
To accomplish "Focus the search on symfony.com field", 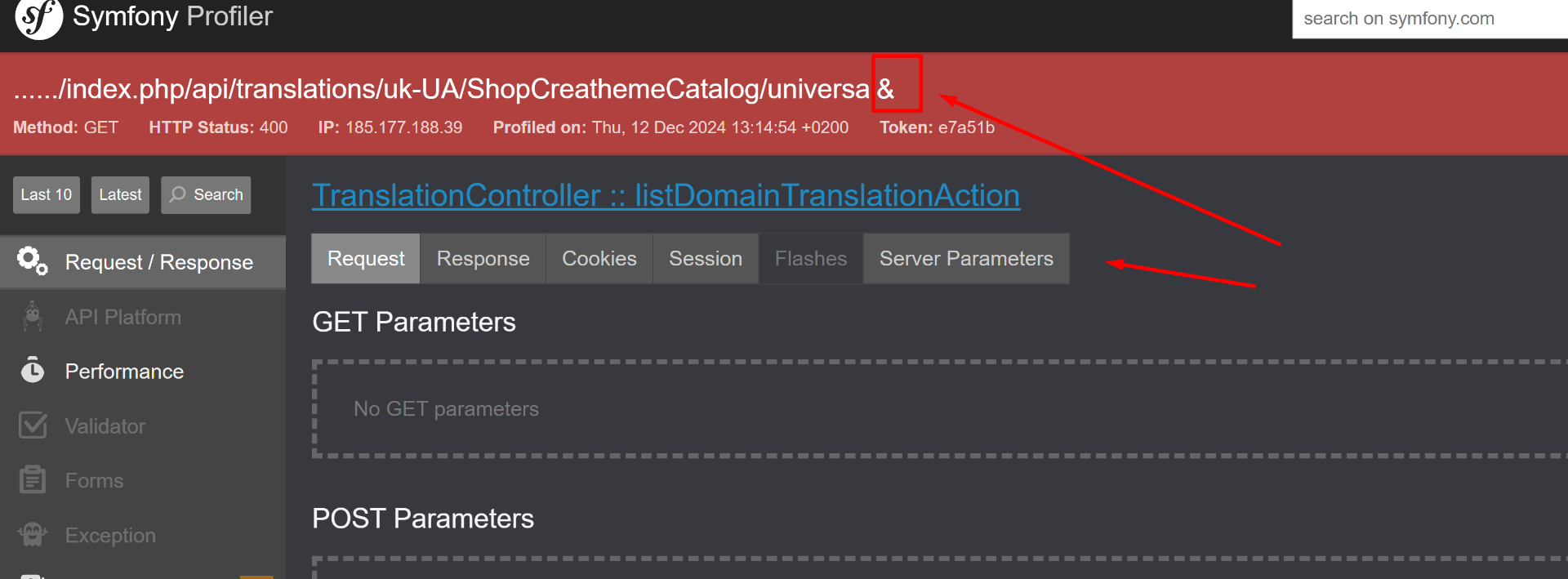I will [1429, 19].
